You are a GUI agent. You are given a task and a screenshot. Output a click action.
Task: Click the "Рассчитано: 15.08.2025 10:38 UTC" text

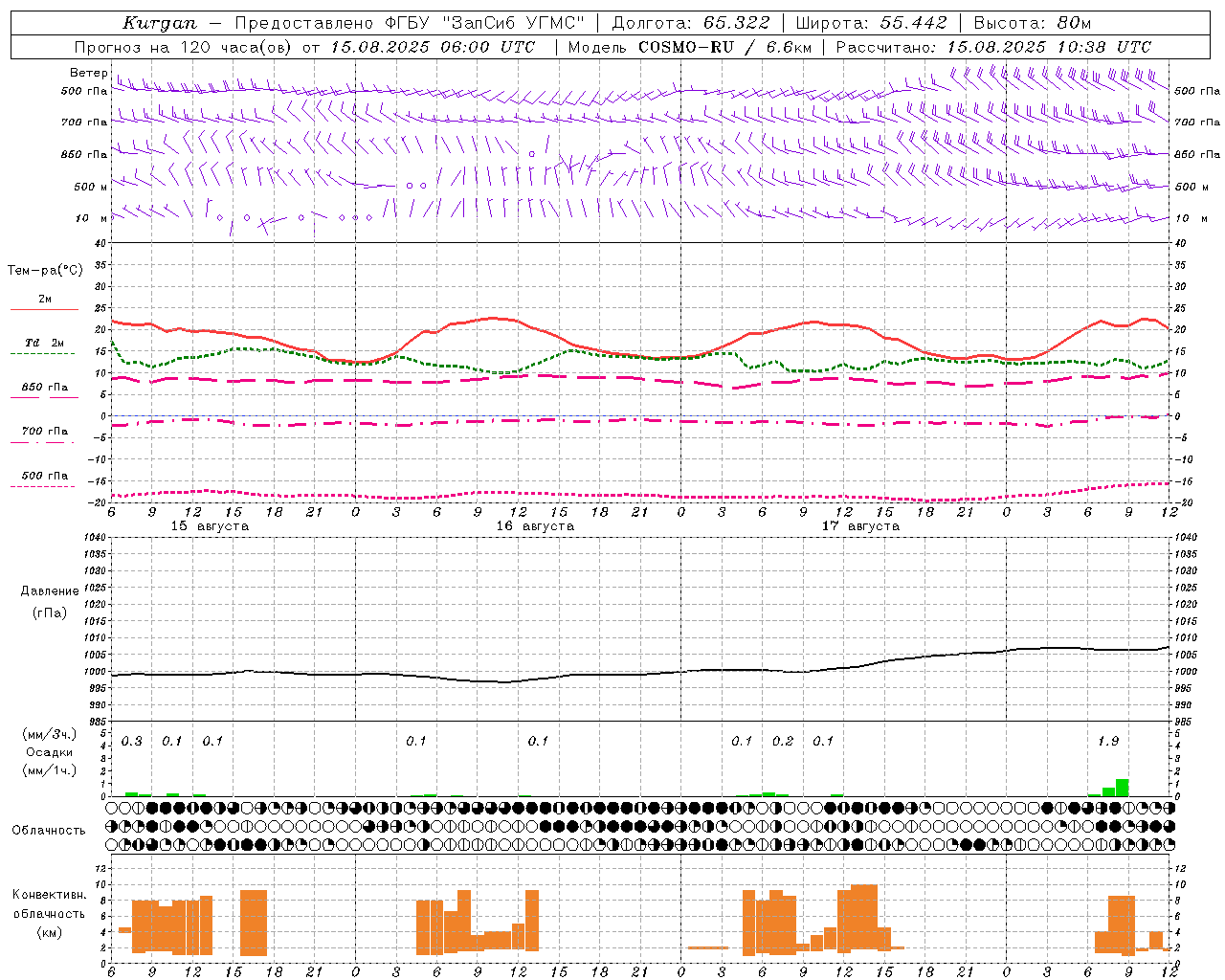[x=993, y=47]
